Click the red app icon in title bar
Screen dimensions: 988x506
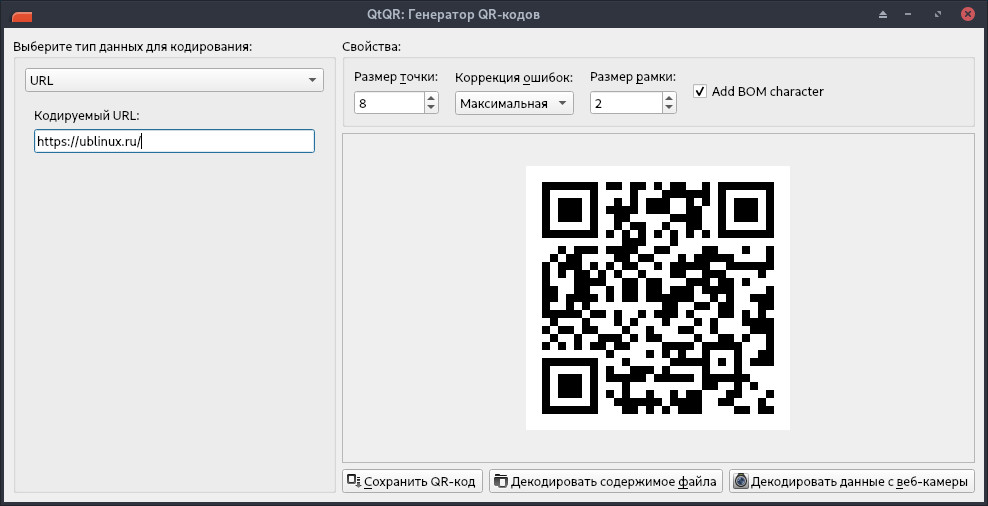pos(22,16)
